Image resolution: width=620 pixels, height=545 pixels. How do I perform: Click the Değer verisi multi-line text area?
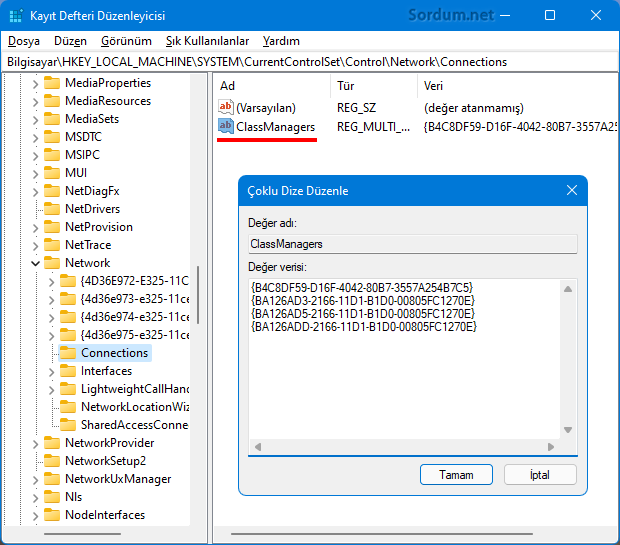(405, 359)
